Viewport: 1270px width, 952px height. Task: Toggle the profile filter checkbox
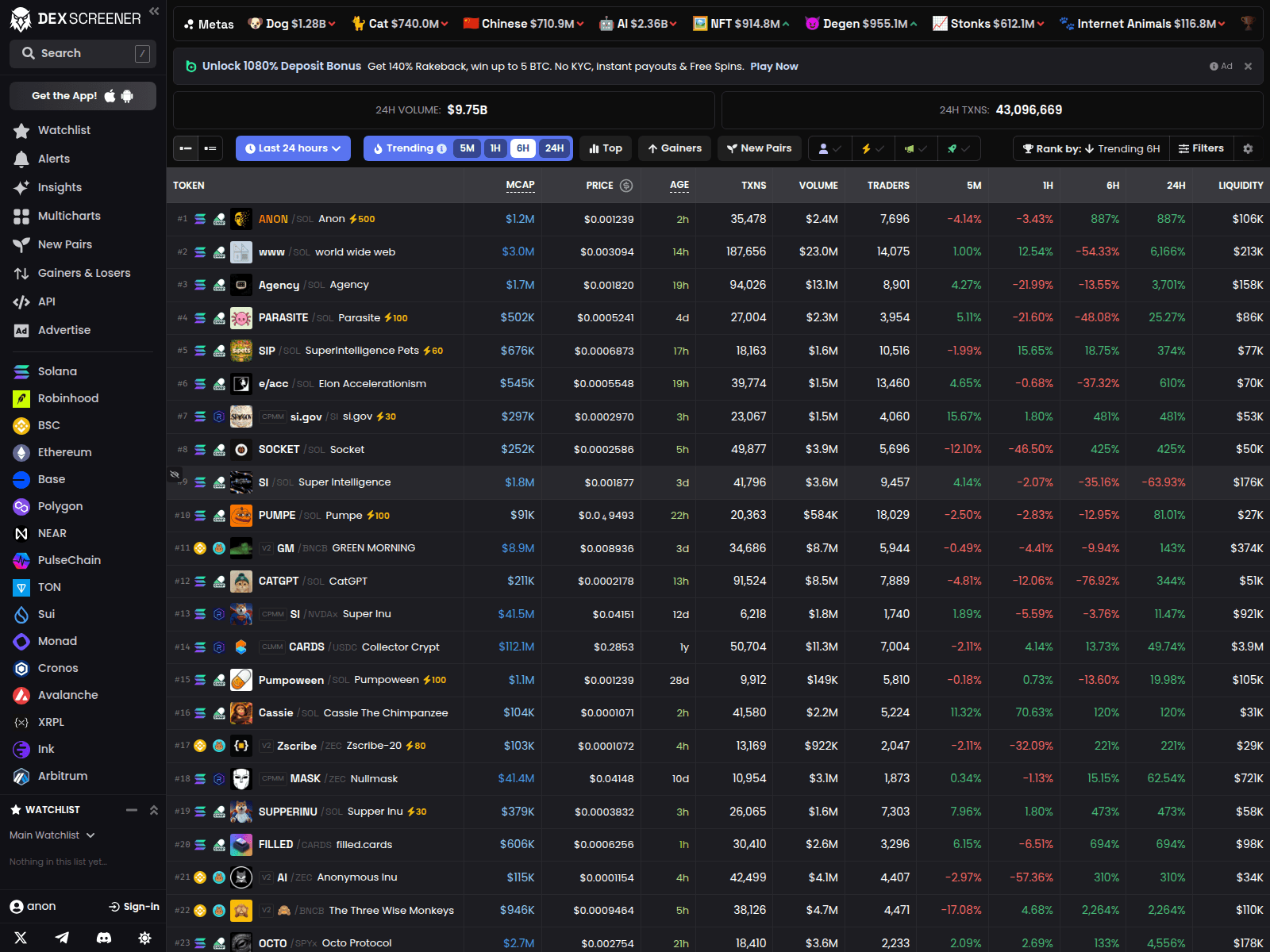(829, 148)
